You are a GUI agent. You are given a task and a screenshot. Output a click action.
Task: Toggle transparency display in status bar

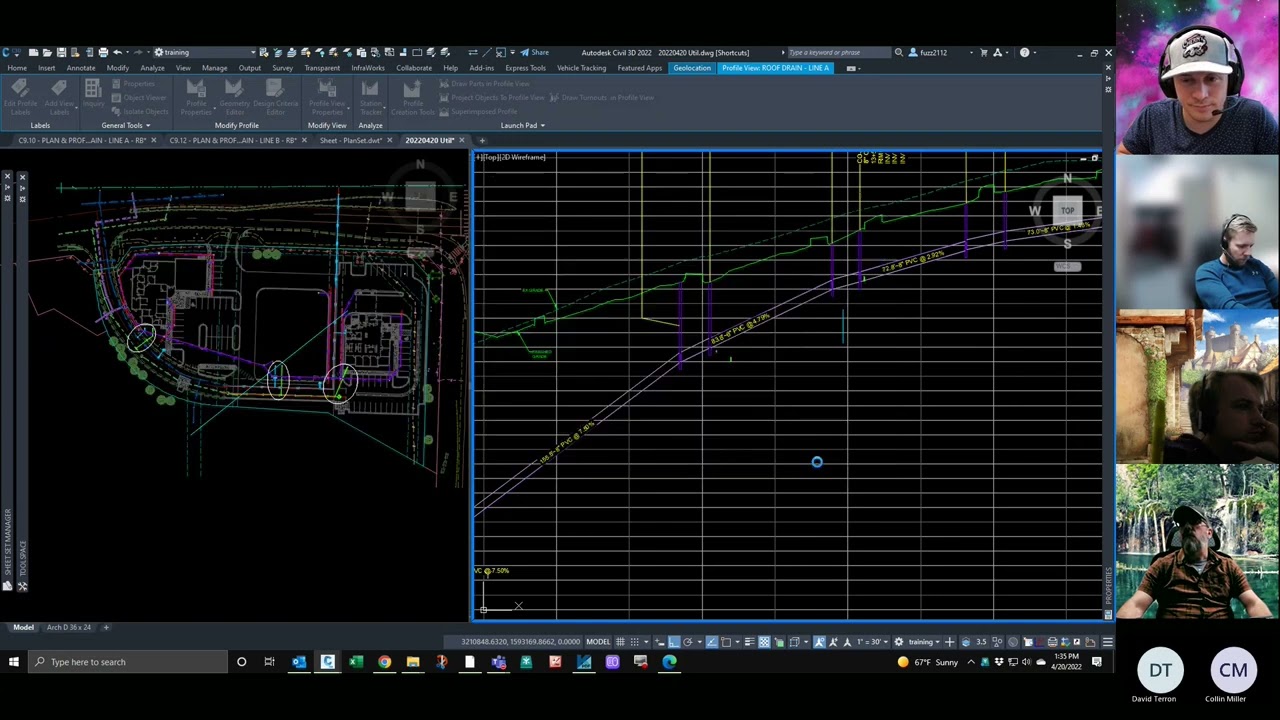click(764, 642)
